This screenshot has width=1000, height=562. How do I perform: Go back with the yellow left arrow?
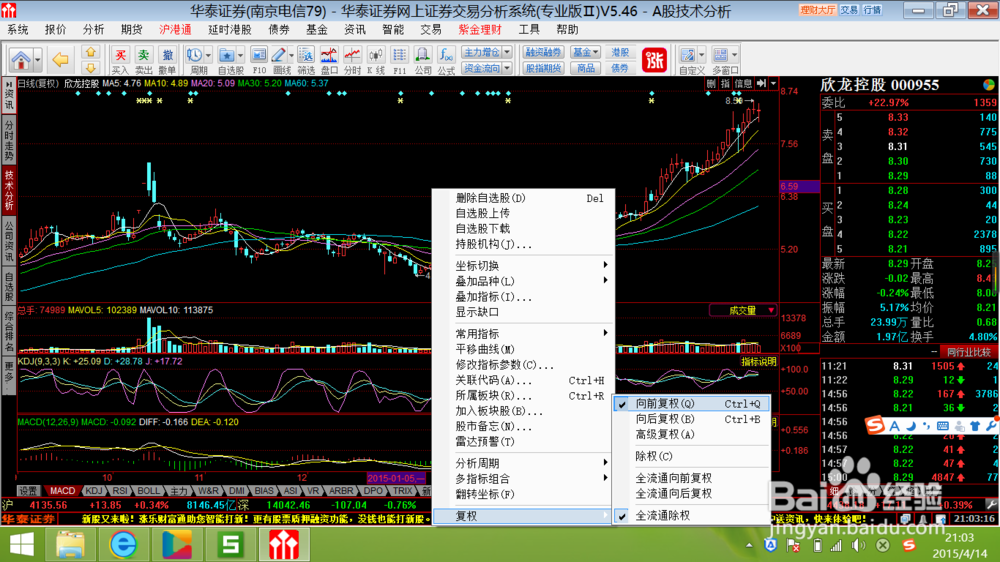pos(61,60)
